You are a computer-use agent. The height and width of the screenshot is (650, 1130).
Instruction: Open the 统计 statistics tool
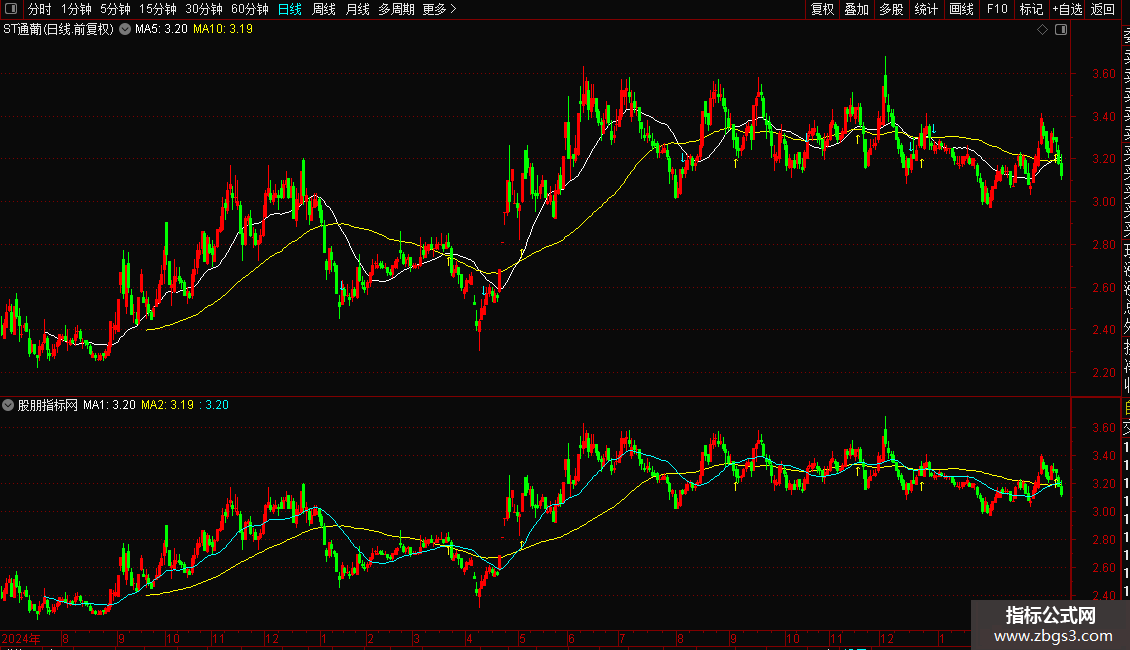(x=926, y=9)
